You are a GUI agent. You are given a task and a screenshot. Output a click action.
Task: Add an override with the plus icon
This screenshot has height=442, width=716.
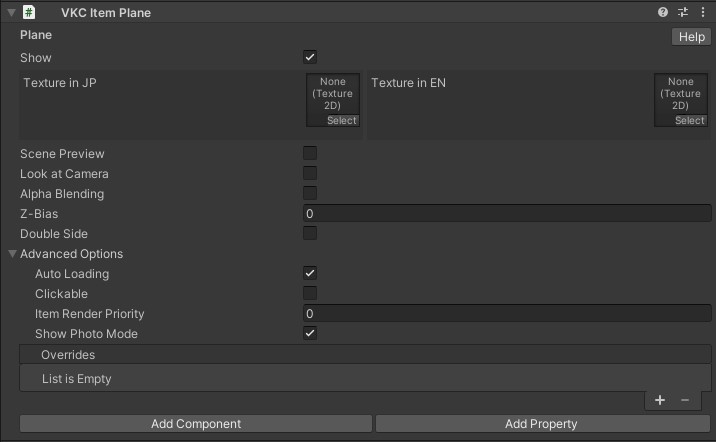tap(660, 400)
